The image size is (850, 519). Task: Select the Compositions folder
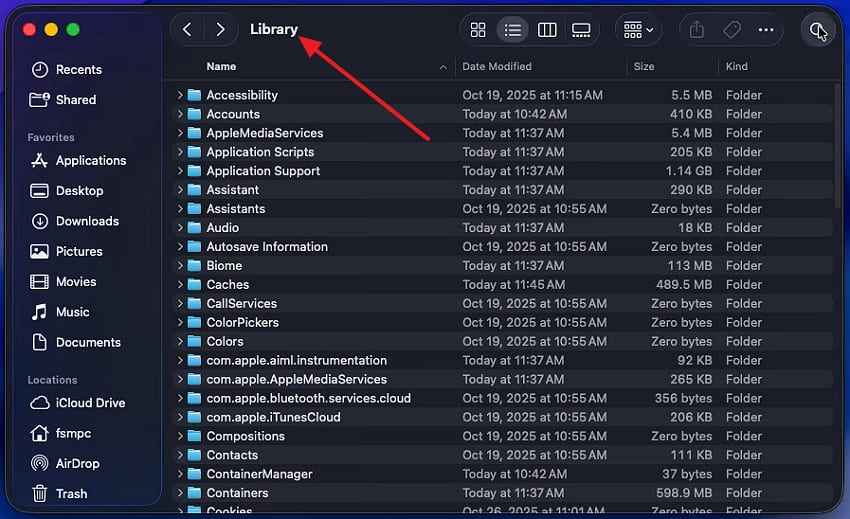click(503, 436)
